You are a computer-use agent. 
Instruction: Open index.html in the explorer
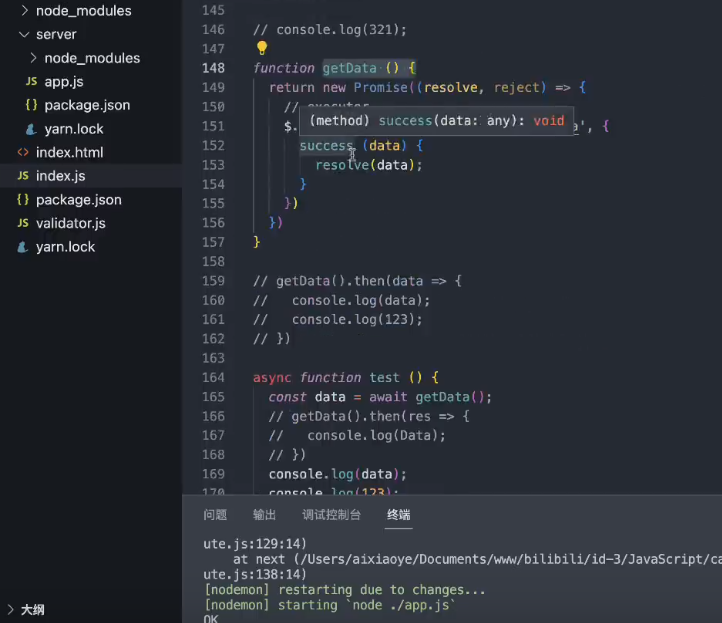click(70, 152)
